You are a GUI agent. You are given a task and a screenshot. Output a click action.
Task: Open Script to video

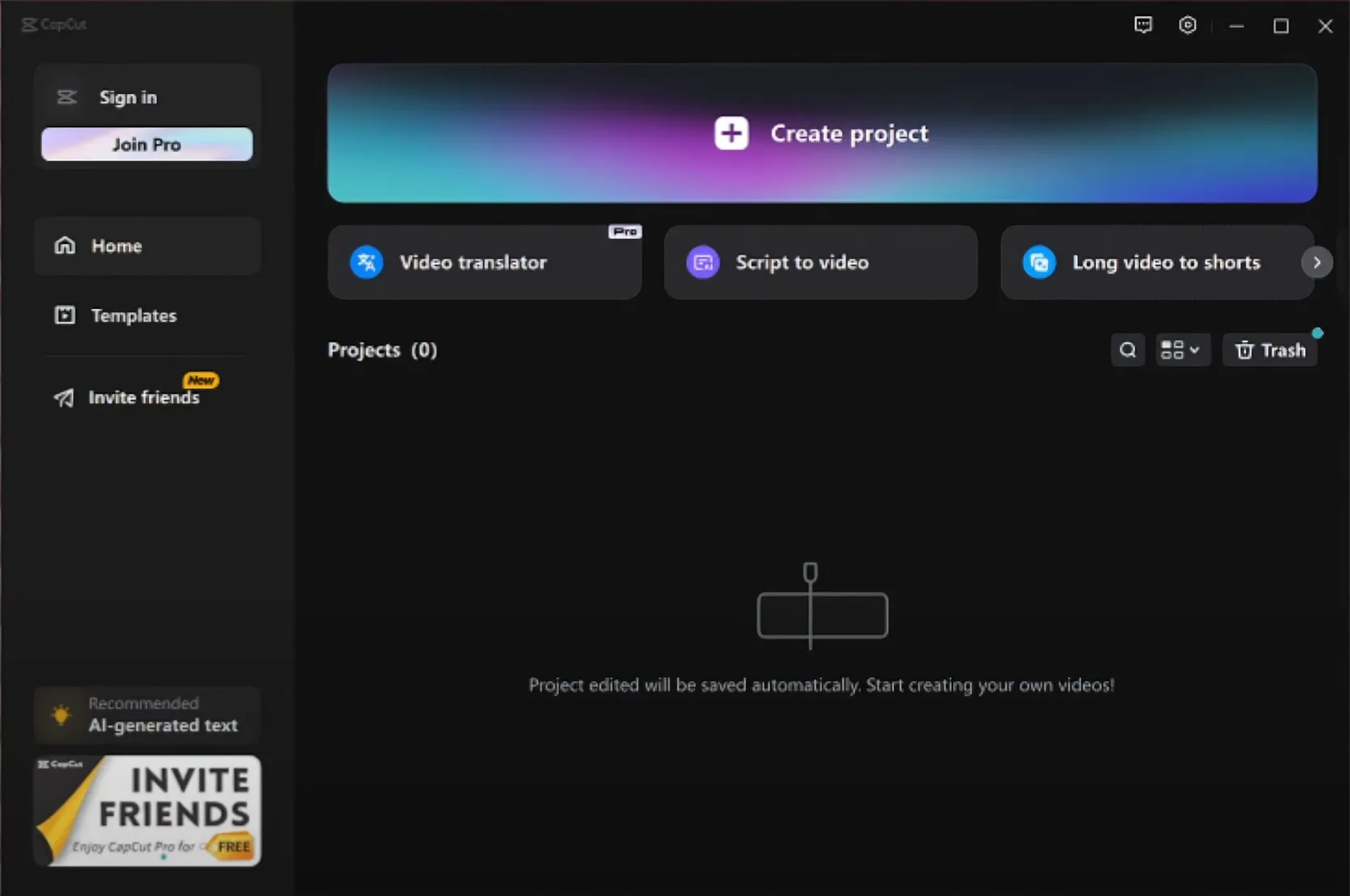tap(820, 262)
